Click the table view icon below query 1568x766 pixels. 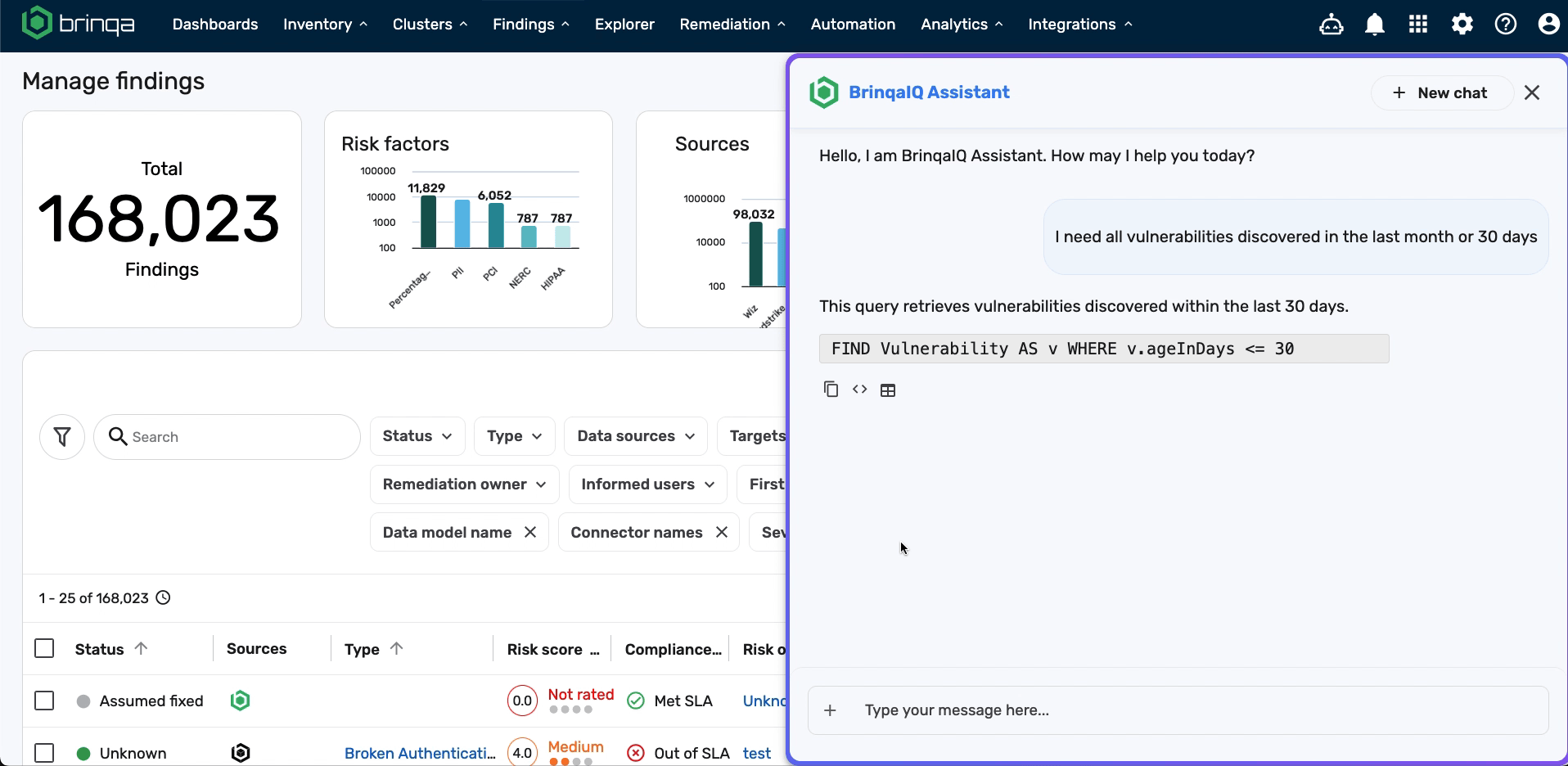pyautogui.click(x=888, y=390)
